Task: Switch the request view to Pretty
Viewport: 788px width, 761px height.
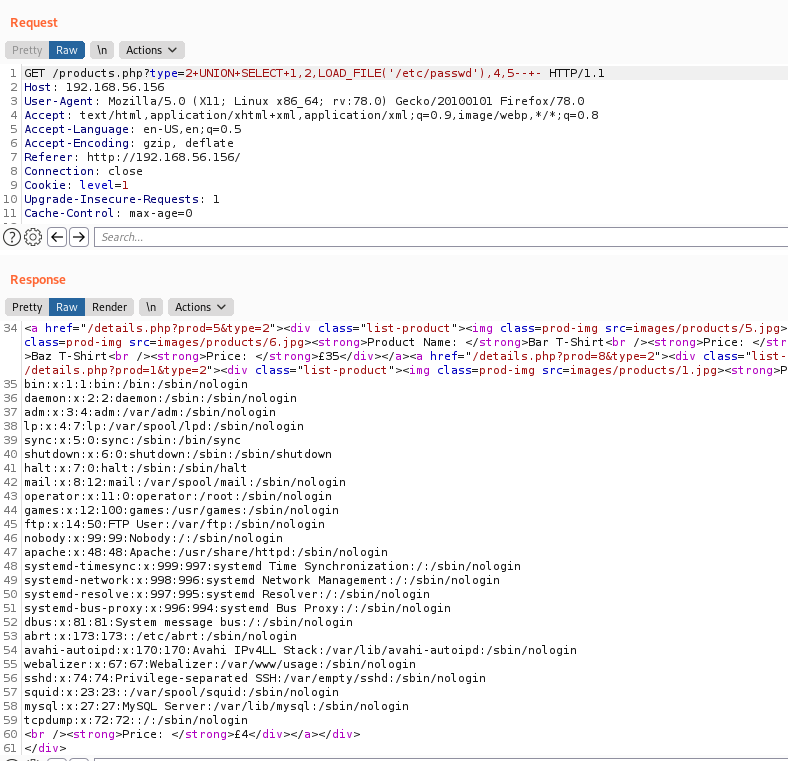Action: 27,50
